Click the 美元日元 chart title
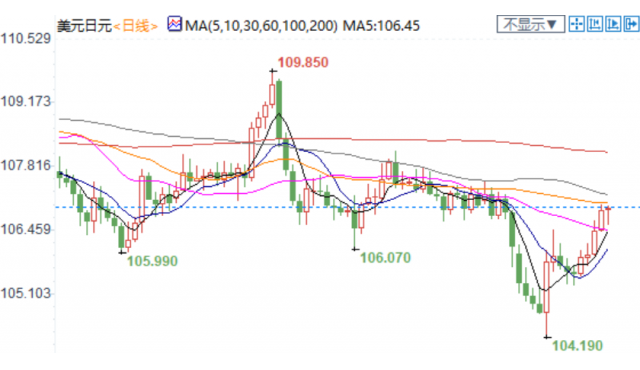The width and height of the screenshot is (640, 370). coord(84,26)
